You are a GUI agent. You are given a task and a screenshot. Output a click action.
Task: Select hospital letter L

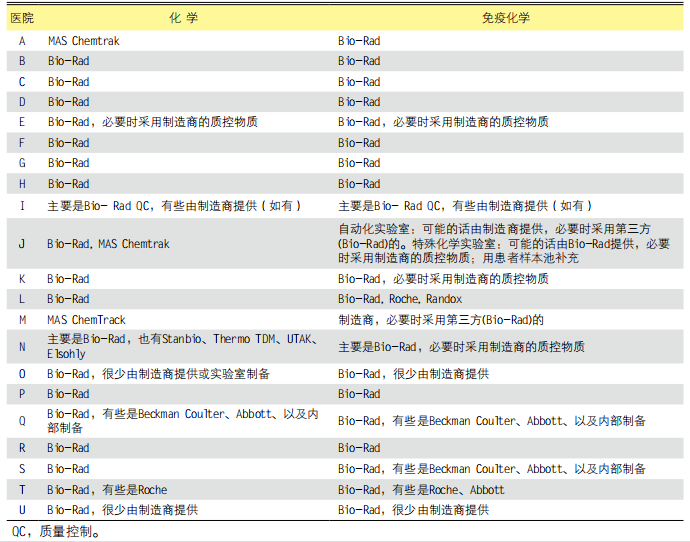[22, 299]
